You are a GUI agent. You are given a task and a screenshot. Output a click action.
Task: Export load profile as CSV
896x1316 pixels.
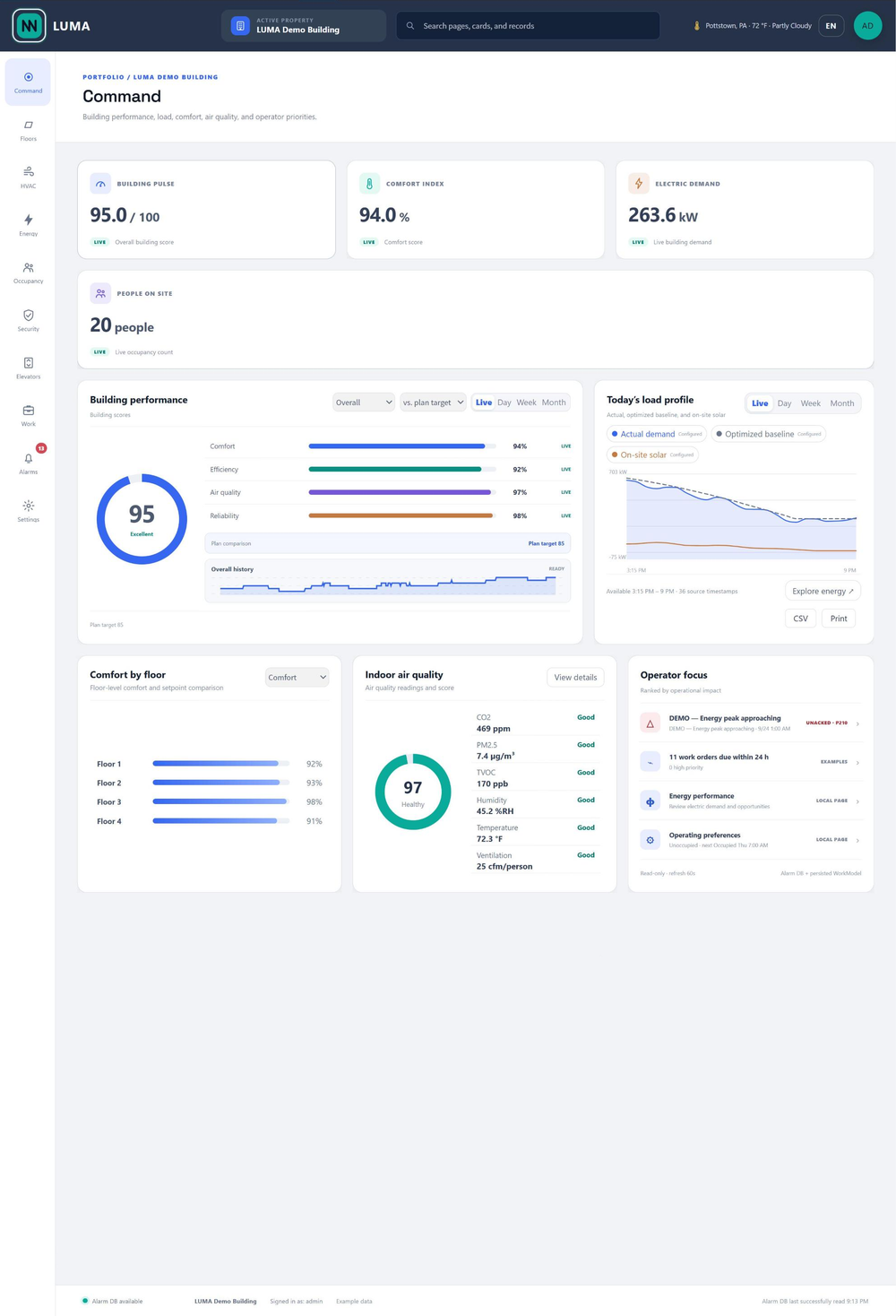[801, 619]
